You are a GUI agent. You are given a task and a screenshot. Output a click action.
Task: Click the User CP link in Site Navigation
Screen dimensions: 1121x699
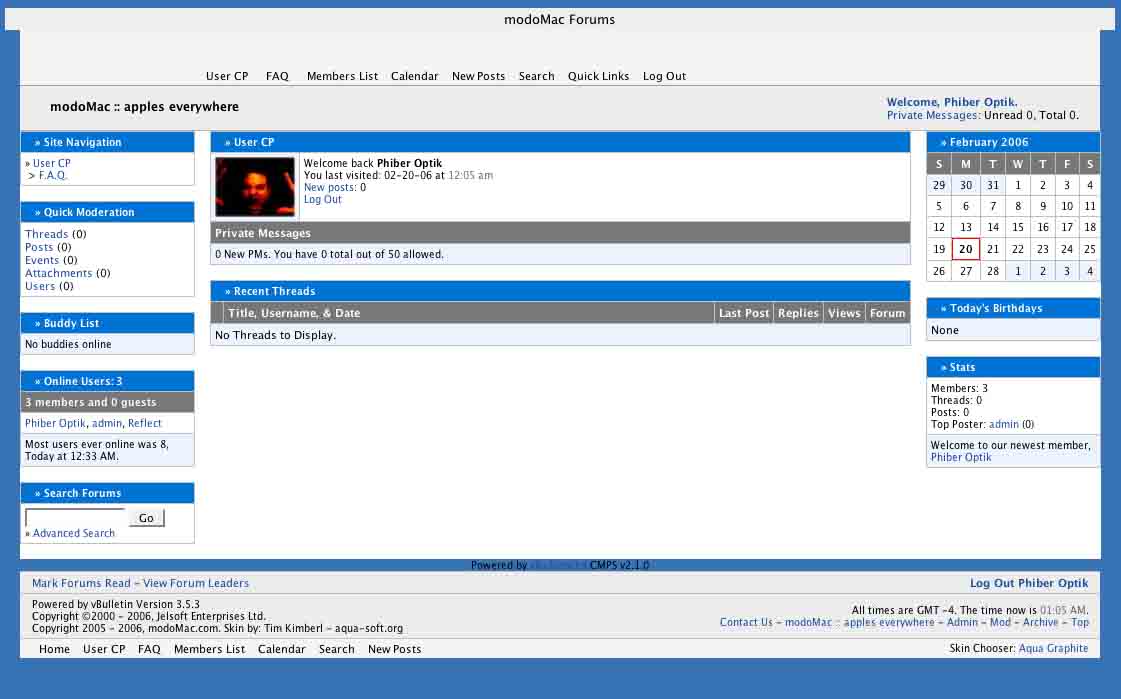point(51,163)
